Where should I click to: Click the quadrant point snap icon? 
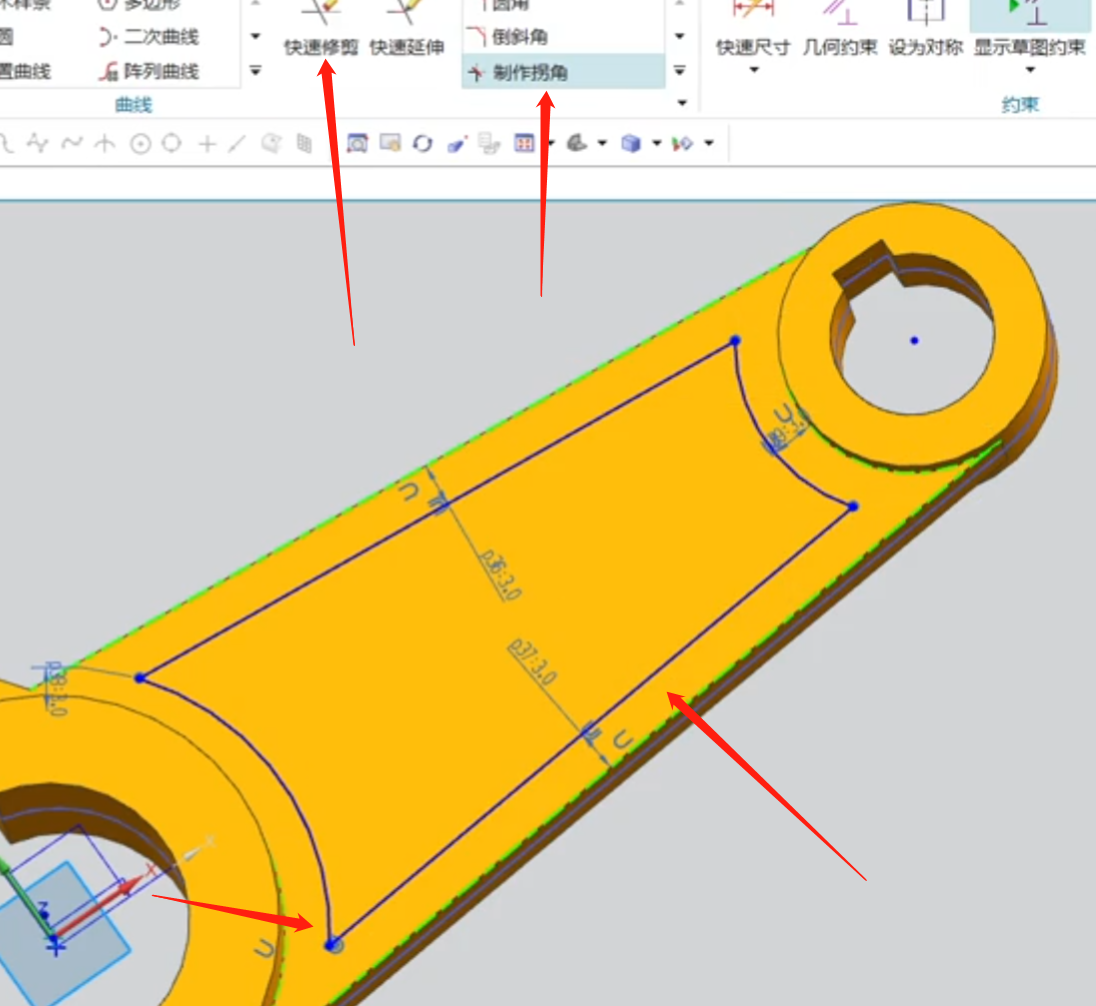(x=171, y=143)
